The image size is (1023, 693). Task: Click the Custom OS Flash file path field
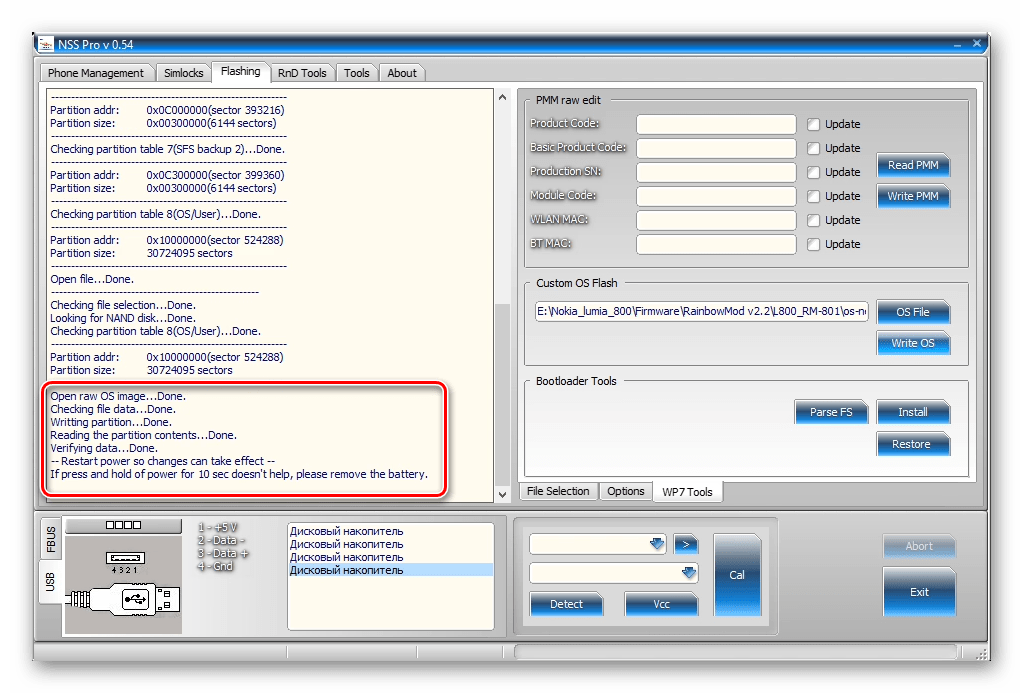pyautogui.click(x=702, y=311)
